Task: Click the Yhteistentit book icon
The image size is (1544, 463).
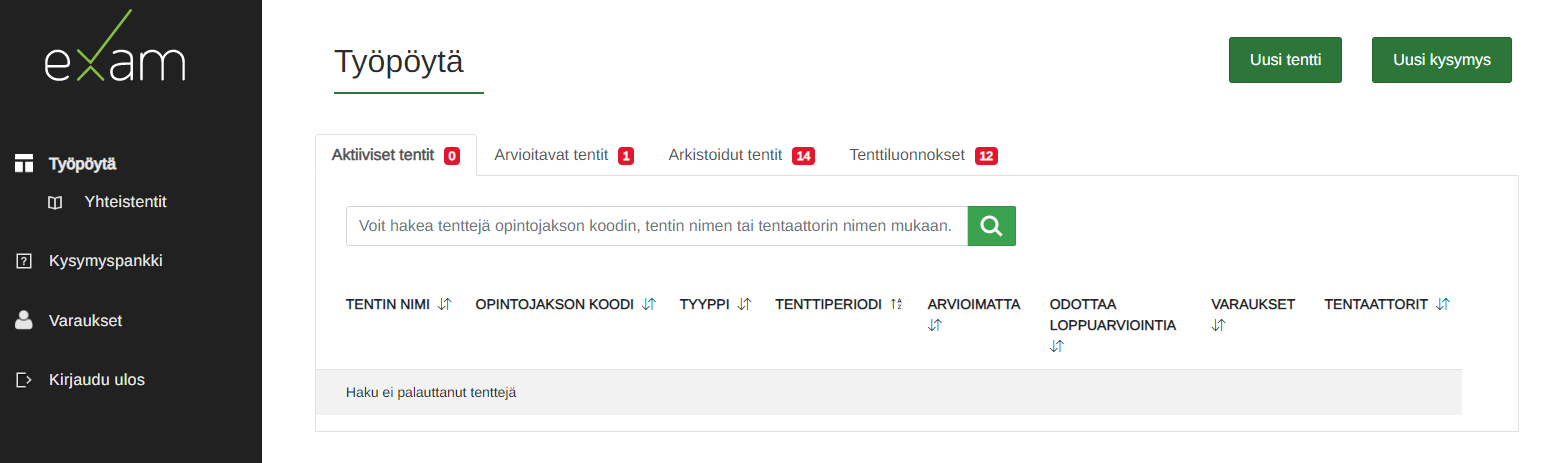Action: point(55,203)
